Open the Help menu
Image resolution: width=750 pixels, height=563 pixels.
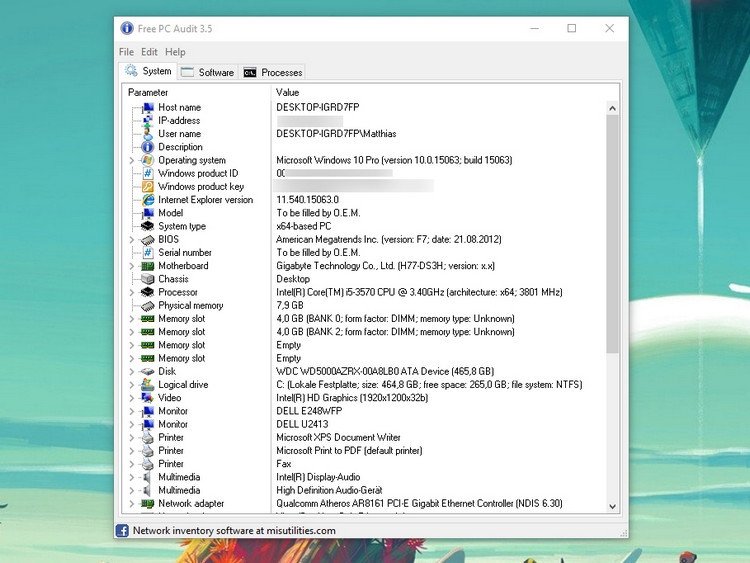click(175, 52)
